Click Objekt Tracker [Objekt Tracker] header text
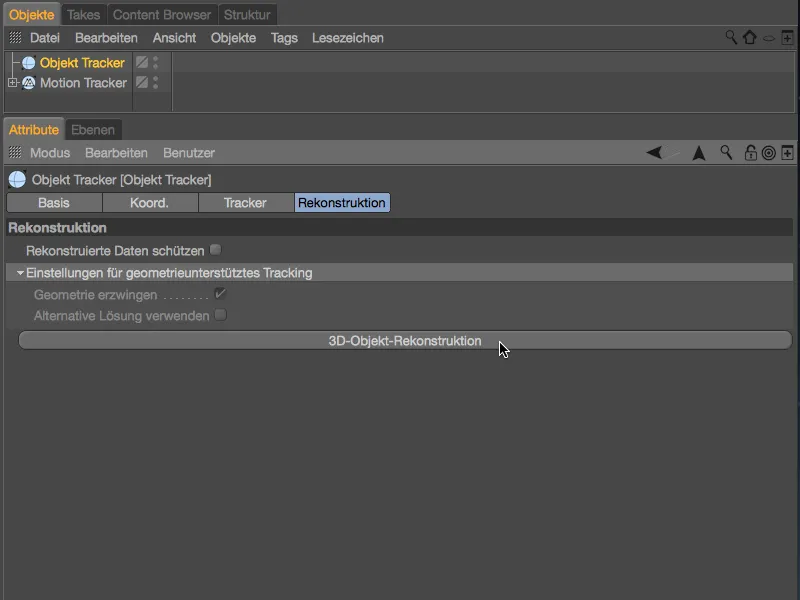The image size is (800, 600). click(x=121, y=180)
